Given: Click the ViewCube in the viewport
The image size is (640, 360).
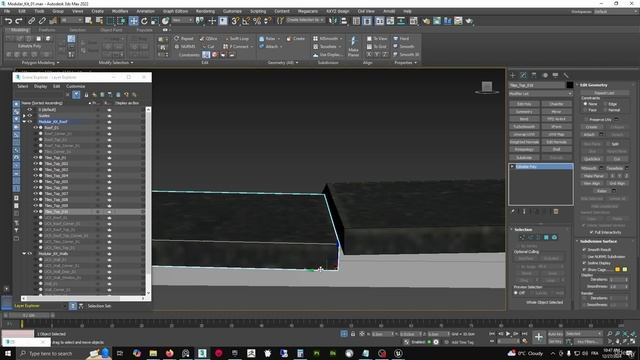Looking at the screenshot, I should point(487,87).
